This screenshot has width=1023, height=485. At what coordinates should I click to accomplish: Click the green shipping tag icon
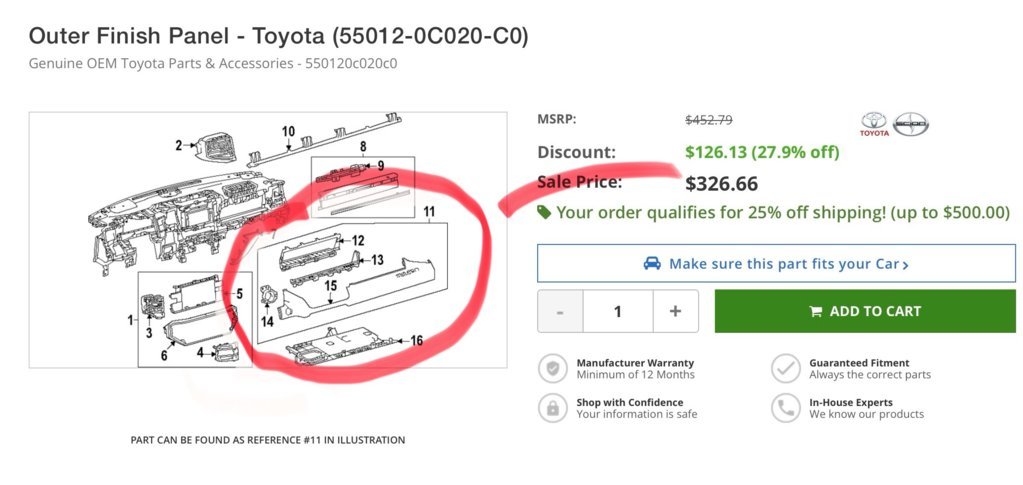(x=543, y=212)
